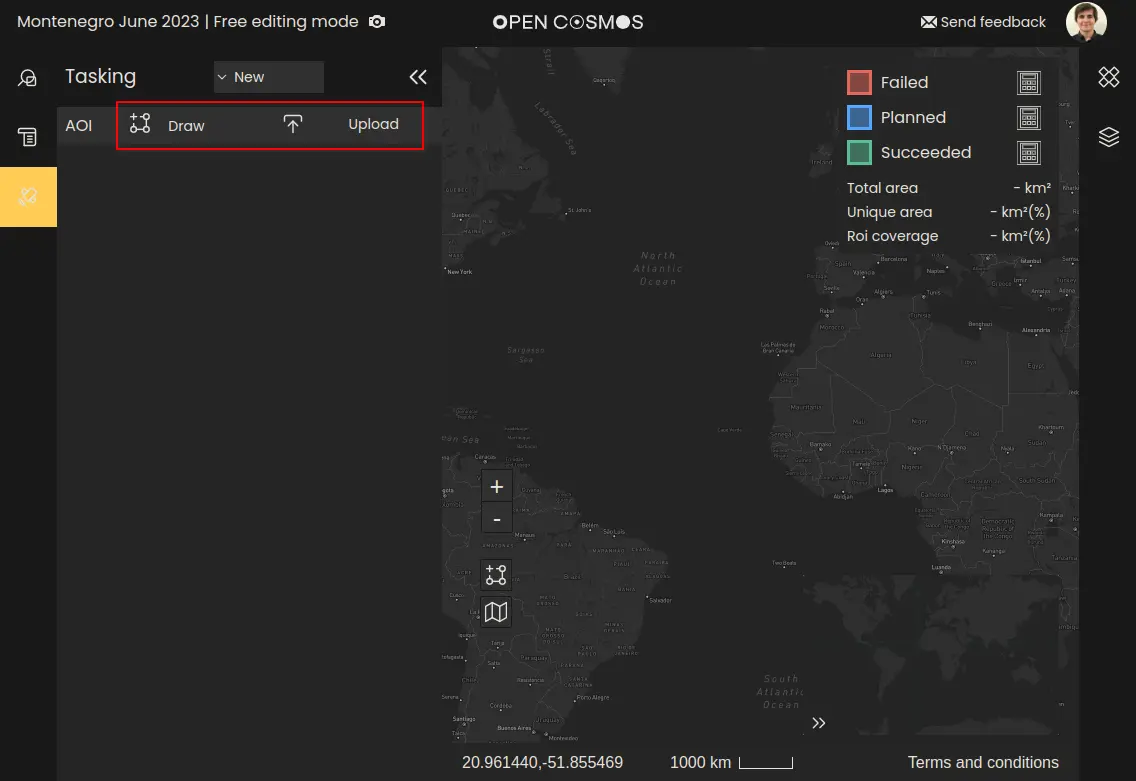Screen dimensions: 1136x781
Task: Click the camera screenshot icon in header
Action: tap(377, 22)
